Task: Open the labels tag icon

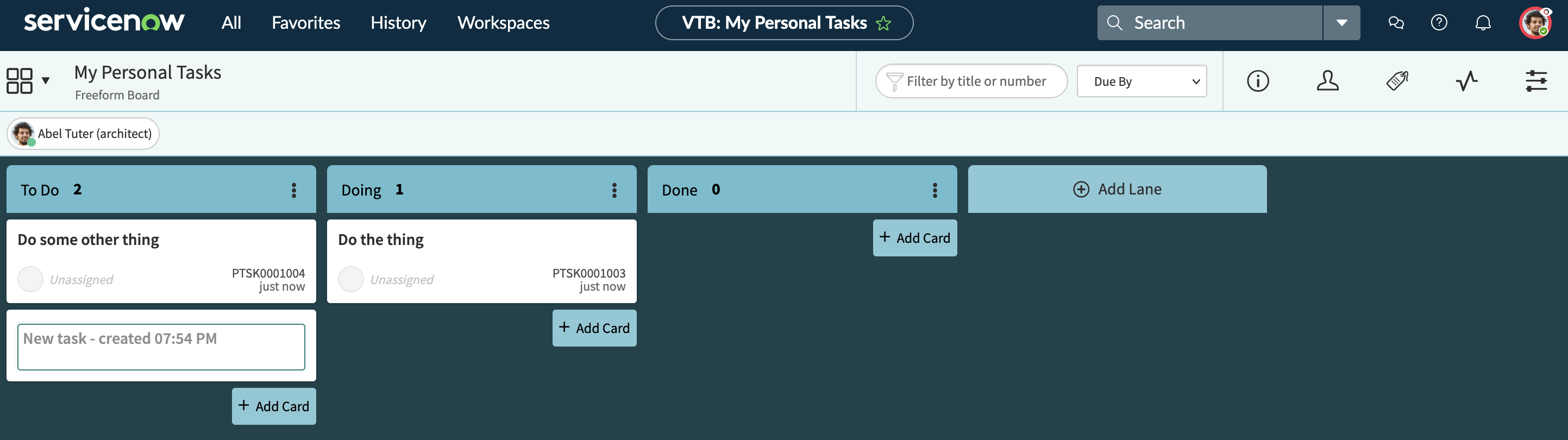Action: [x=1397, y=81]
